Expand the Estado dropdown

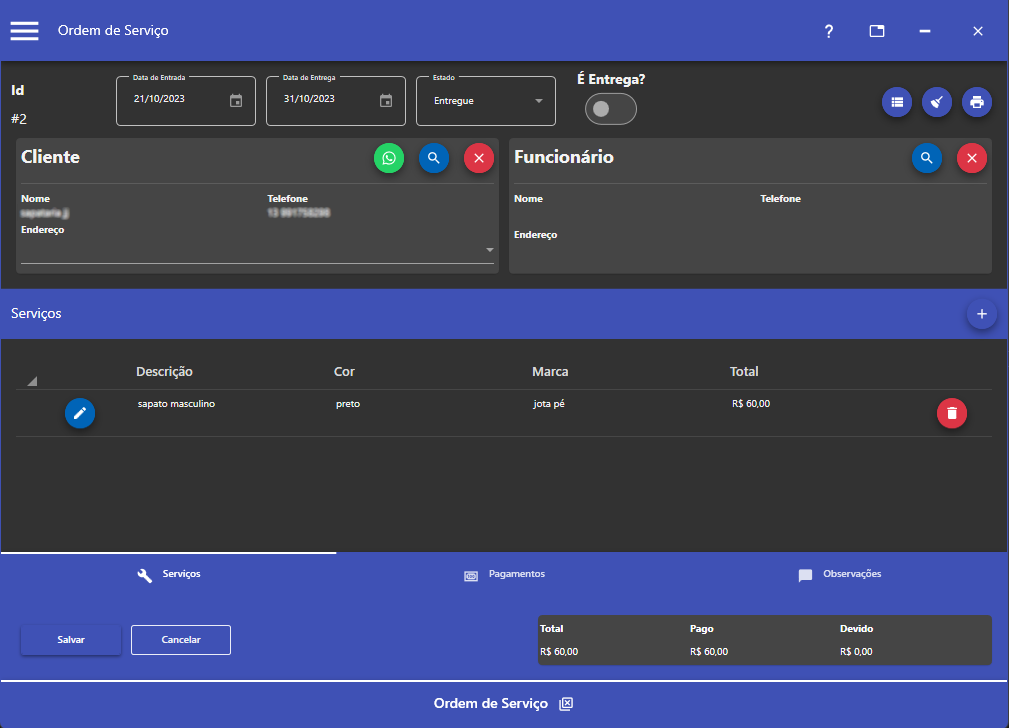tap(538, 101)
